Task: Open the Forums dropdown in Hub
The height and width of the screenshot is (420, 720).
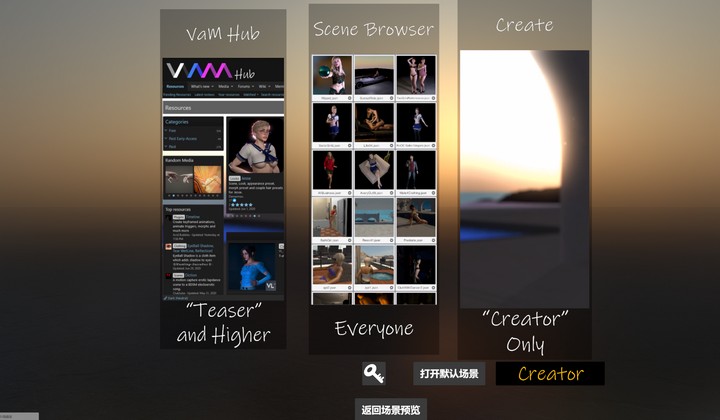Action: pos(246,86)
